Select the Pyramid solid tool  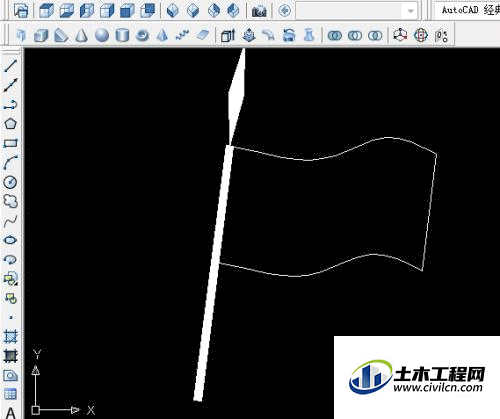click(x=162, y=35)
